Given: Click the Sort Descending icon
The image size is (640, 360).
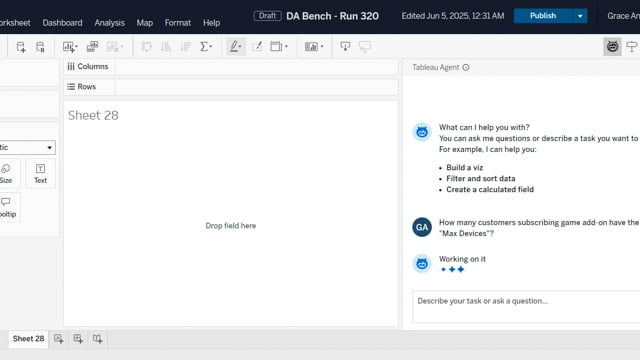Looking at the screenshot, I should [186, 47].
